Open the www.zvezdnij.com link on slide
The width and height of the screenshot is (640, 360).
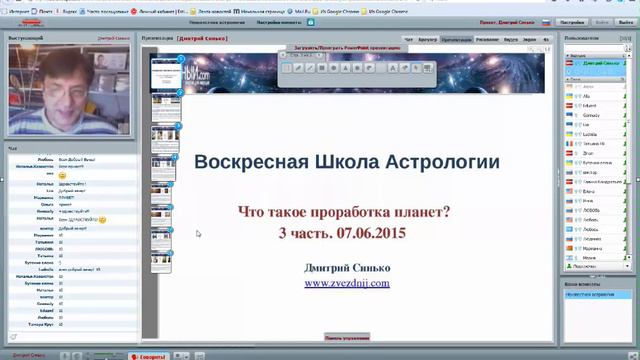point(347,283)
